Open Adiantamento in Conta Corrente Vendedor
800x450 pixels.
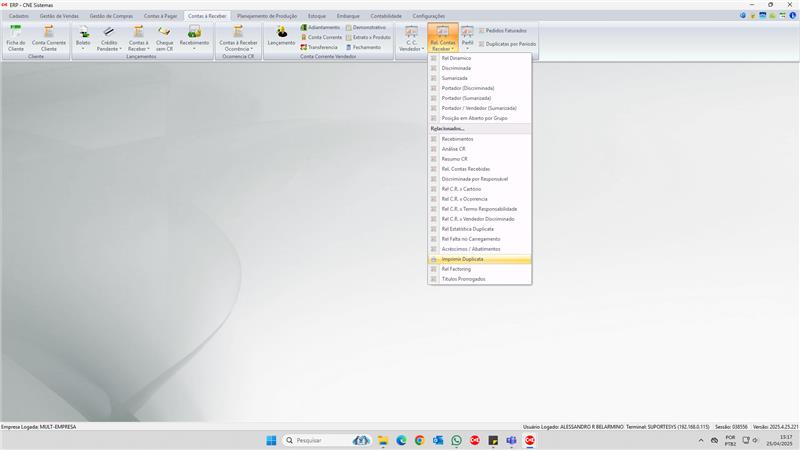(x=321, y=27)
